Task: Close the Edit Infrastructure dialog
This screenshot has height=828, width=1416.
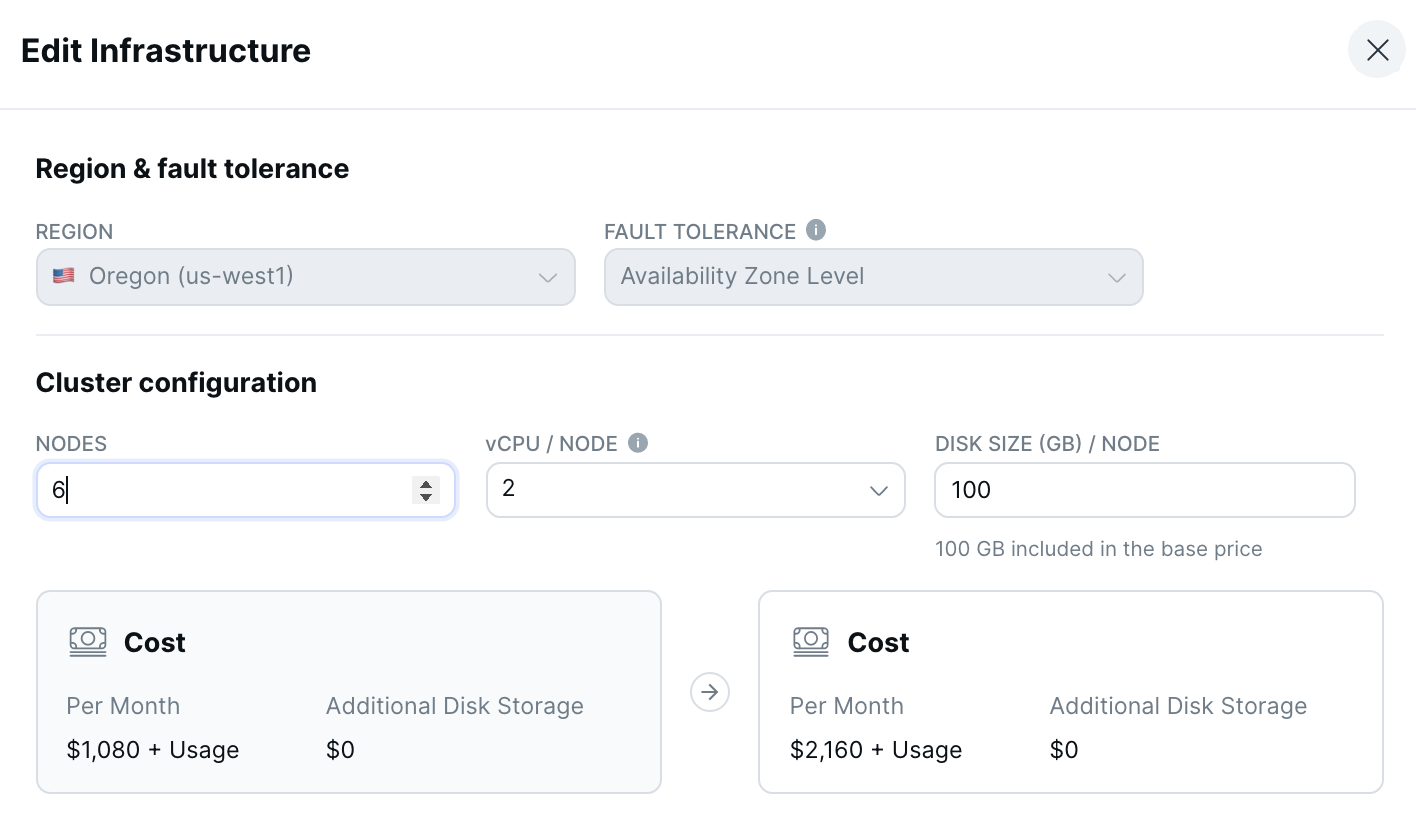Action: tap(1377, 49)
